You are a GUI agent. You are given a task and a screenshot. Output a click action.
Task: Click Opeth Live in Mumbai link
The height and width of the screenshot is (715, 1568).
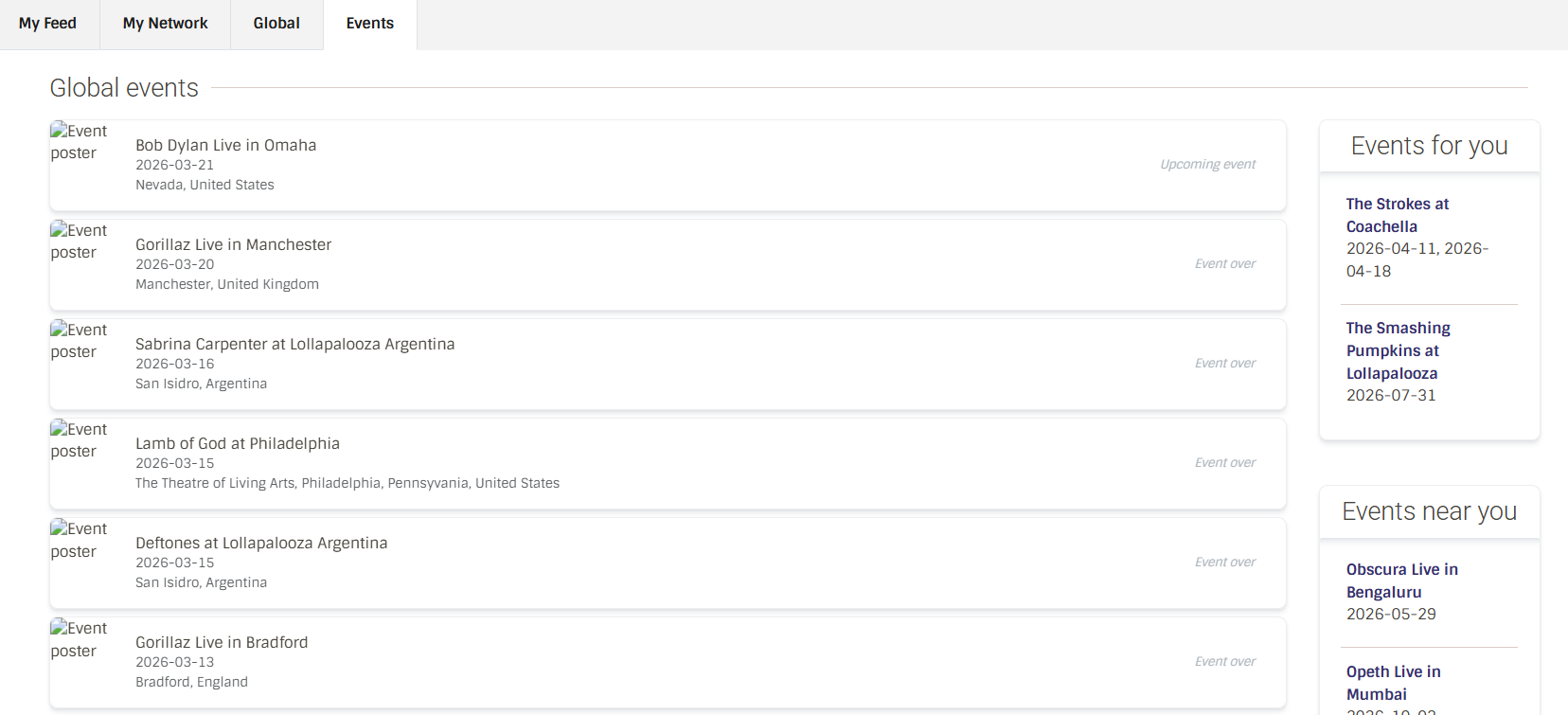click(x=1393, y=683)
